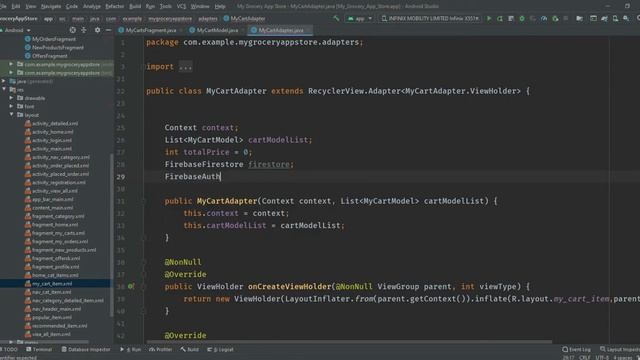Expand the drawable folder

click(x=11, y=98)
